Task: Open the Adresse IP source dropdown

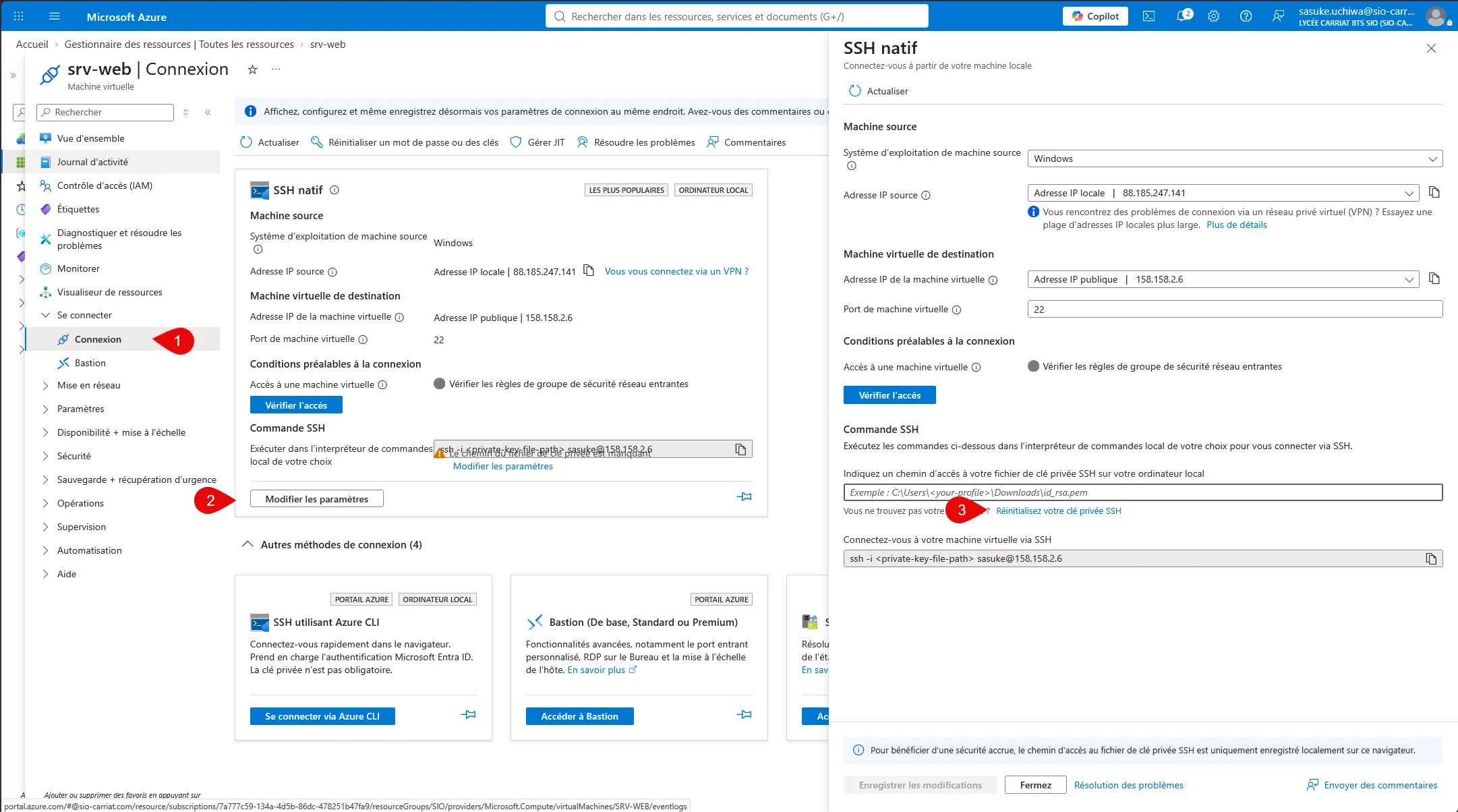Action: [1223, 193]
